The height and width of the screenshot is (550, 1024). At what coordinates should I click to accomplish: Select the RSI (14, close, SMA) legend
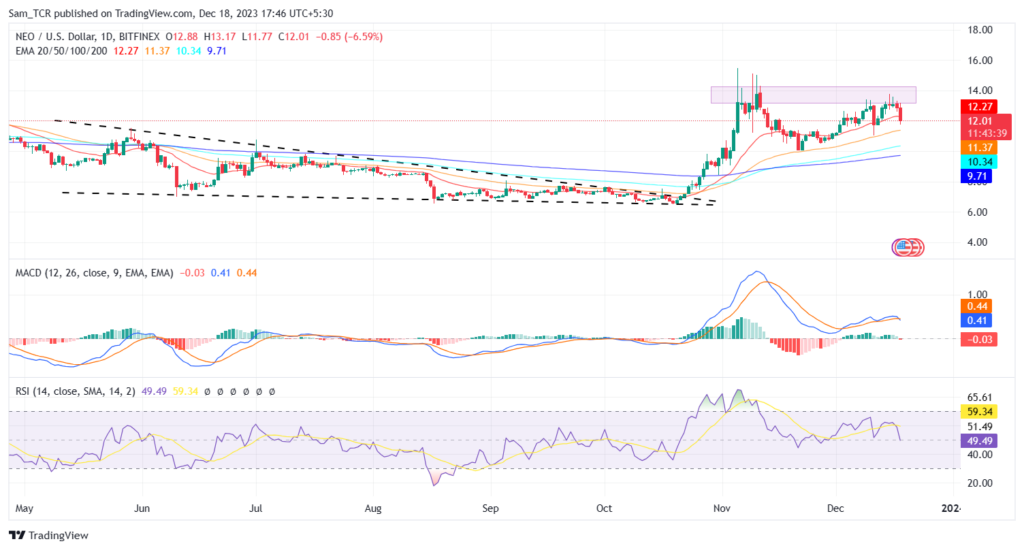(x=75, y=391)
